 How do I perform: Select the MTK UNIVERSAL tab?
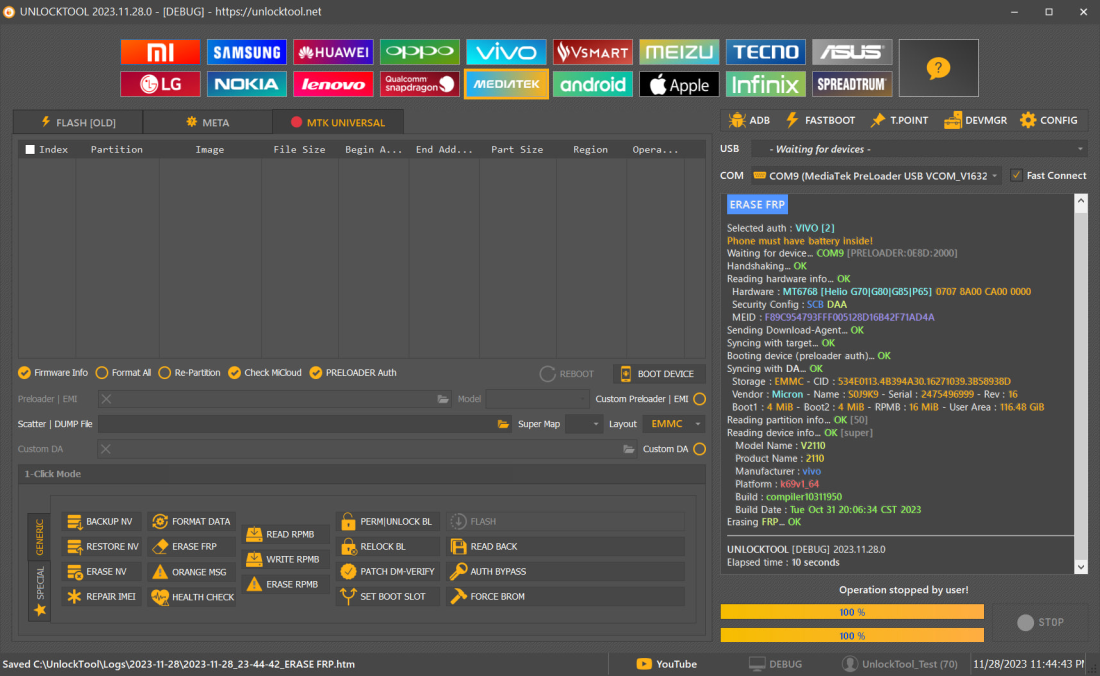click(x=338, y=122)
